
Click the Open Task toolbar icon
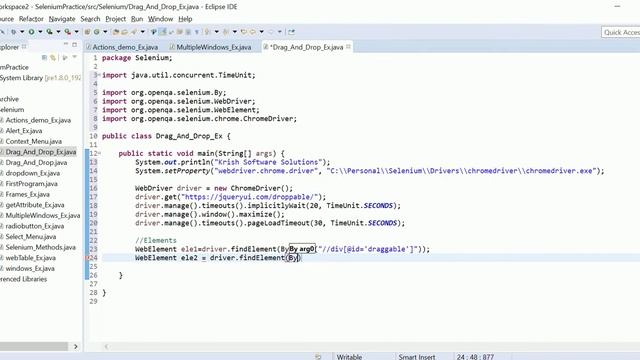click(124, 31)
